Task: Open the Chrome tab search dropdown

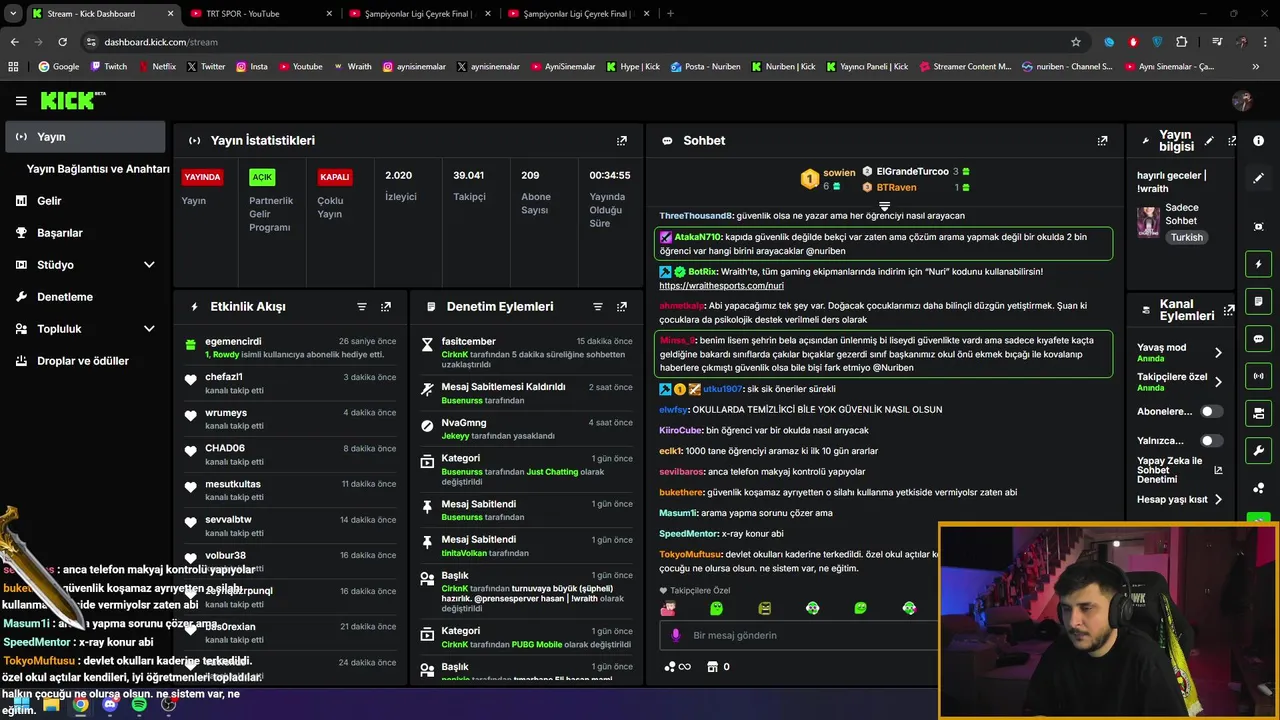Action: point(13,13)
